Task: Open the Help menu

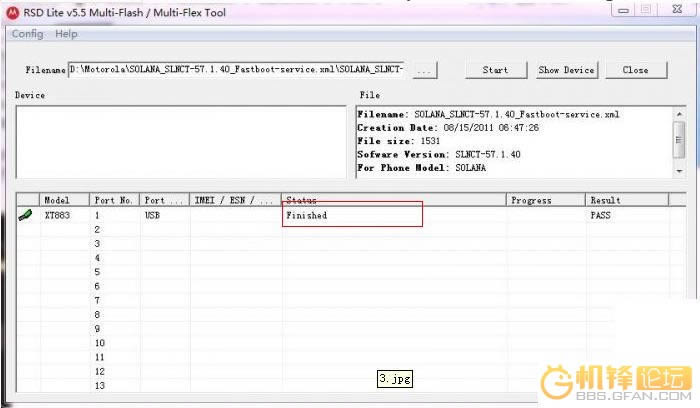Action: 66,34
